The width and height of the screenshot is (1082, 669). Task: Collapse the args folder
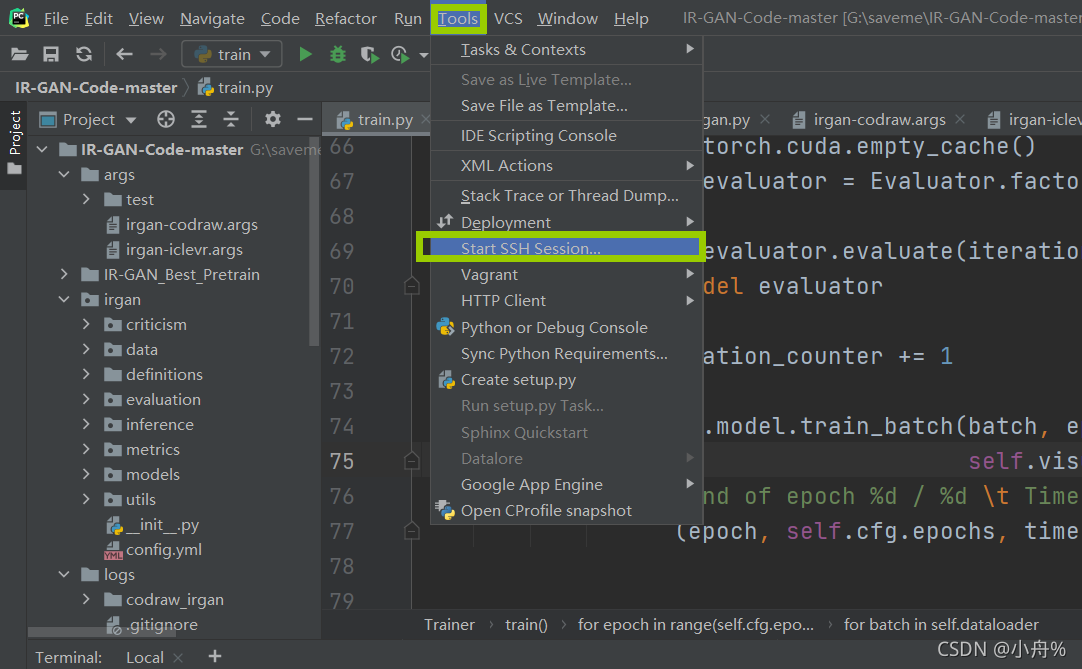[64, 175]
